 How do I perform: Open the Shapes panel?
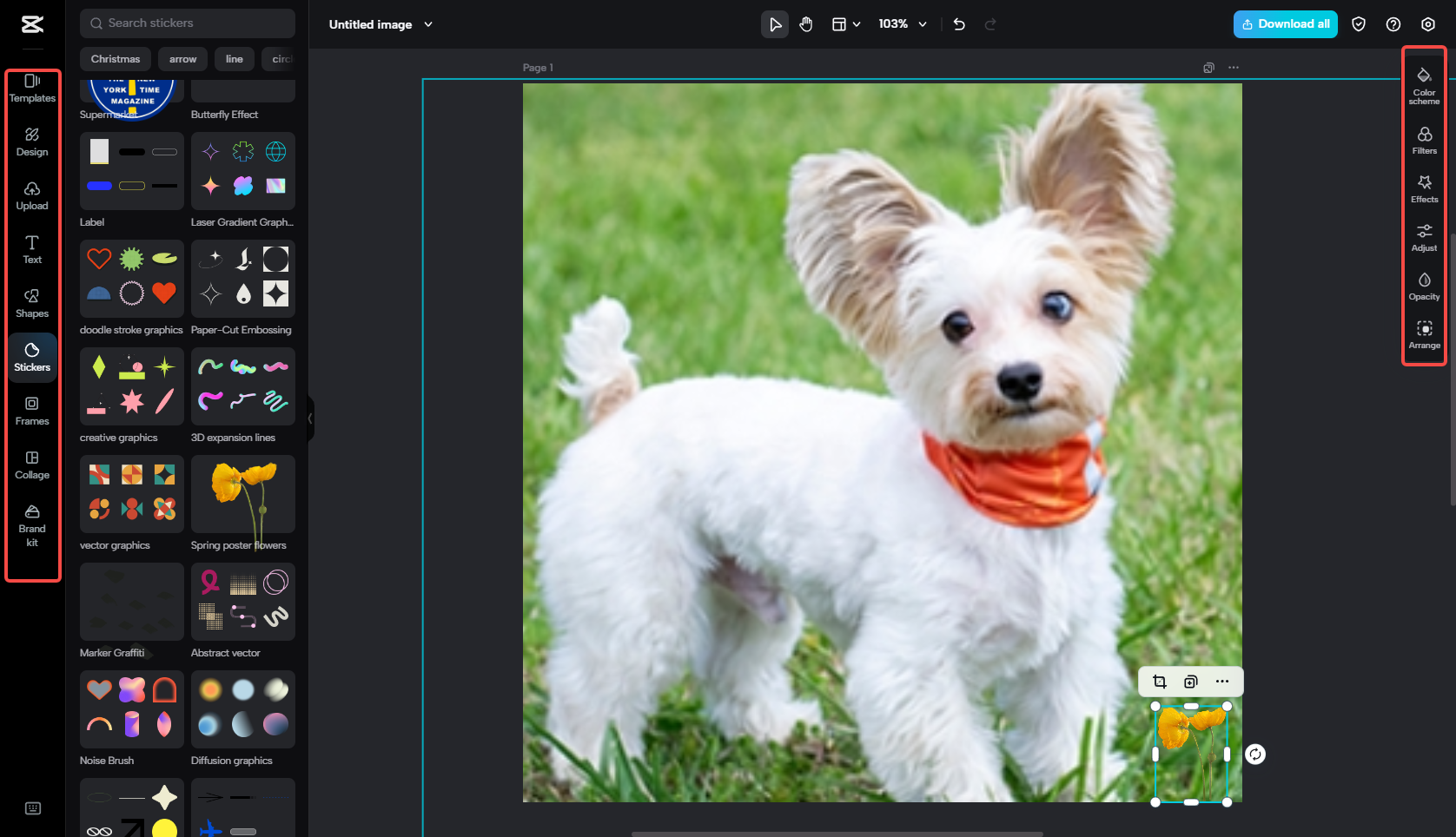point(32,304)
